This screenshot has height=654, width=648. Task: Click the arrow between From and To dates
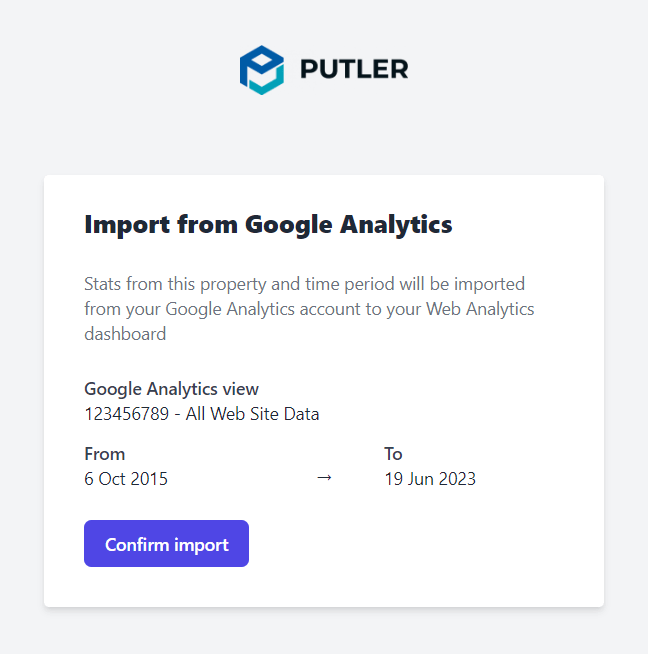[x=324, y=477]
